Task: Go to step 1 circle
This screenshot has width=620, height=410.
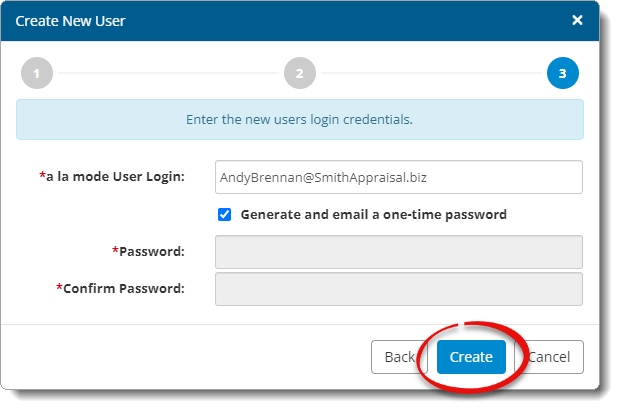Action: [x=37, y=73]
